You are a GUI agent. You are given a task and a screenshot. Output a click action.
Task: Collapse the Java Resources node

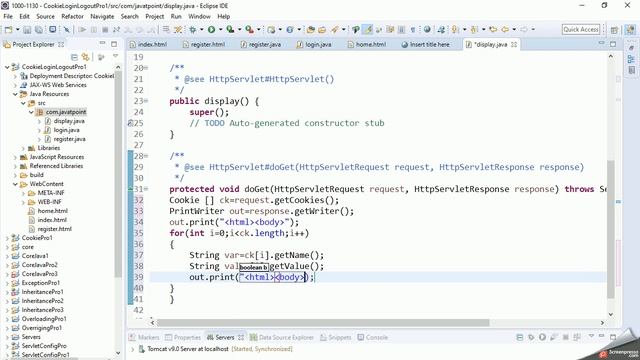coord(15,94)
